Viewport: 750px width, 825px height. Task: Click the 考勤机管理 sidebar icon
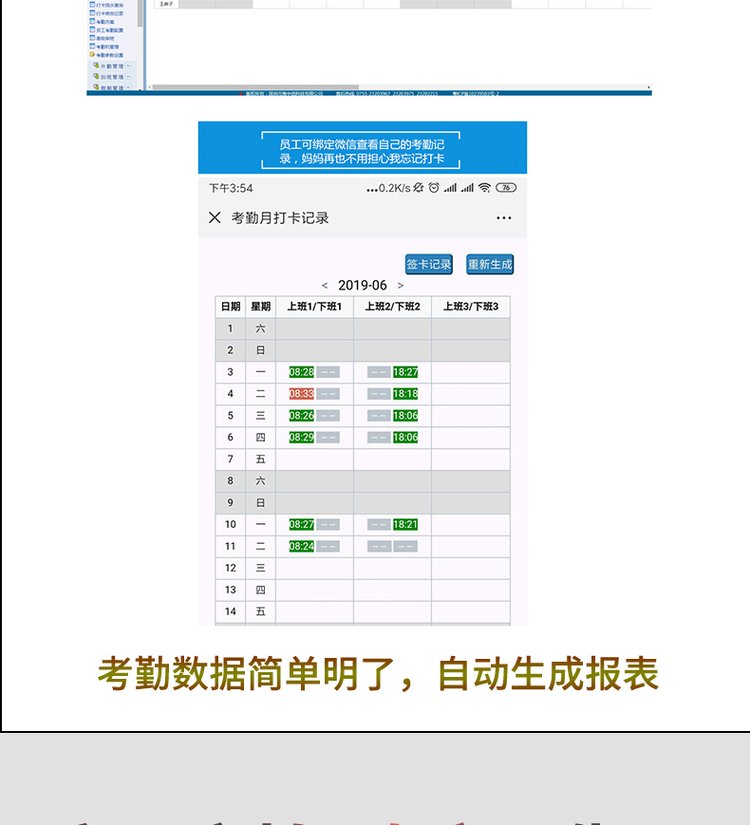(x=92, y=46)
